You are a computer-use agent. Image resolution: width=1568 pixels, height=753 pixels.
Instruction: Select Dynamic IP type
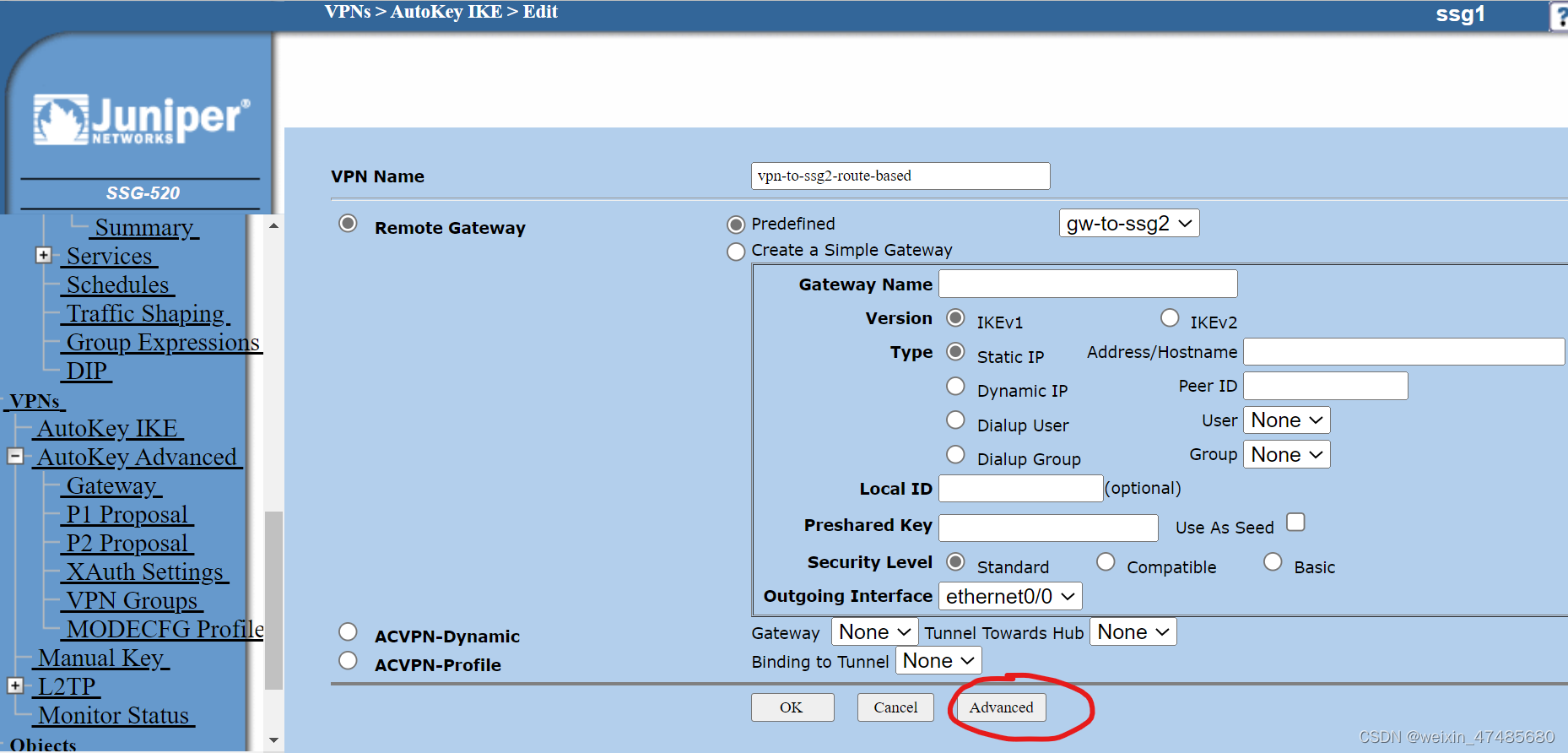955,386
